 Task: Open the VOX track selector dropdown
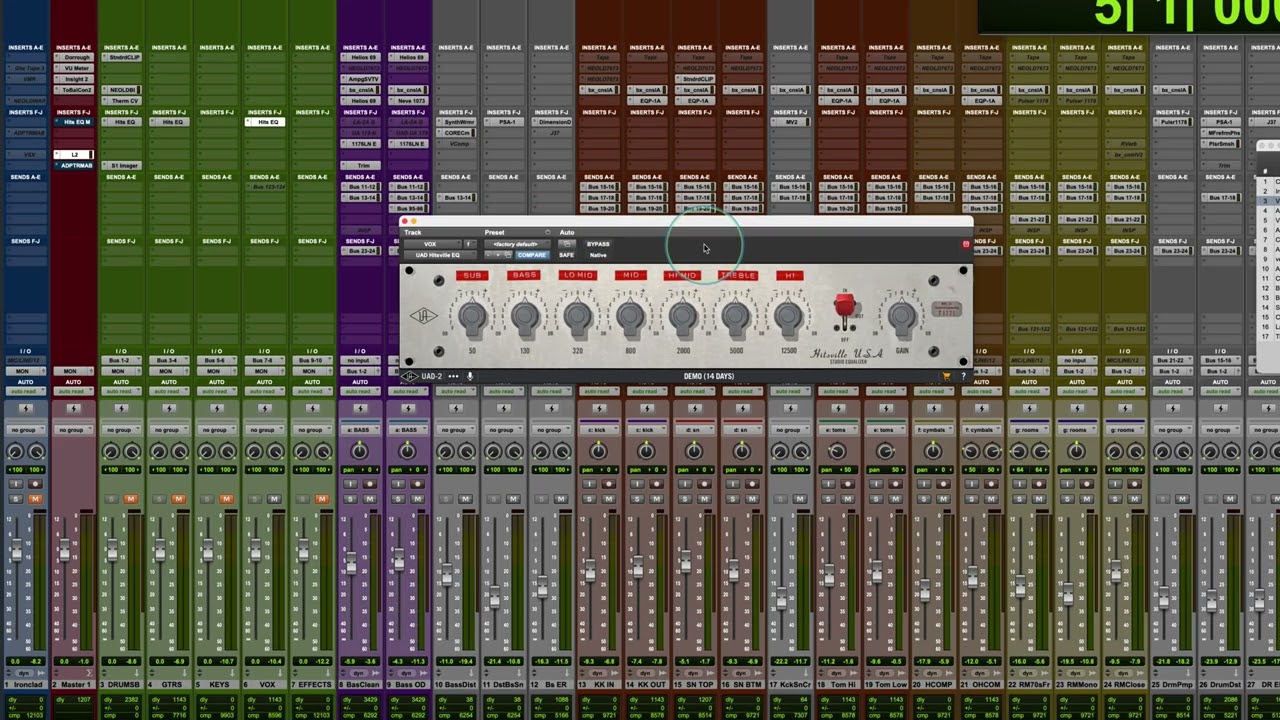(431, 244)
